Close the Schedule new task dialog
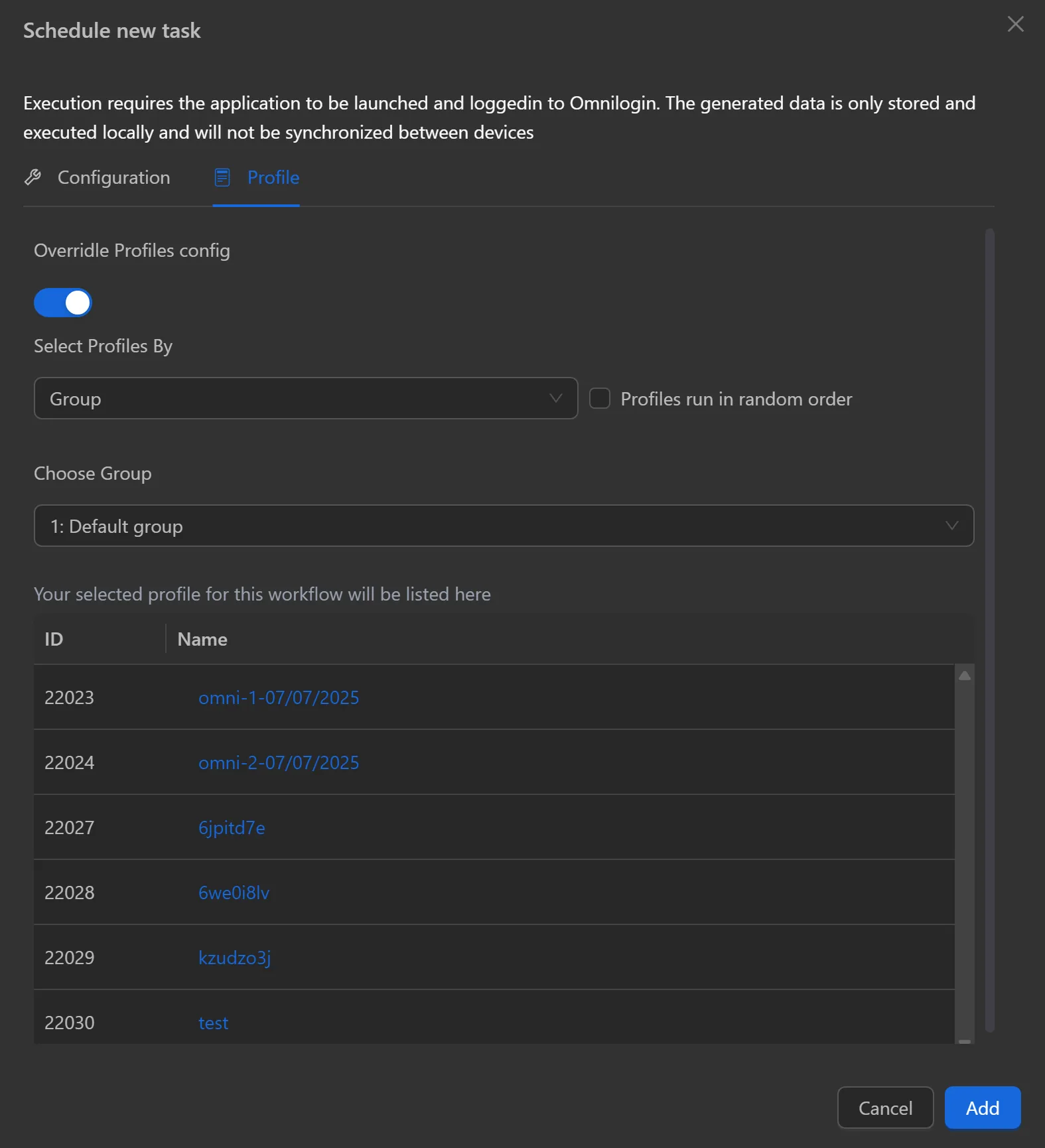Image resolution: width=1045 pixels, height=1148 pixels. pos(1015,25)
